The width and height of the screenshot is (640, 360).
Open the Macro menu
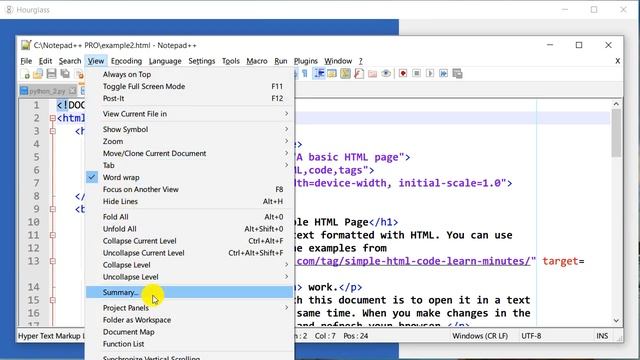tap(257, 61)
